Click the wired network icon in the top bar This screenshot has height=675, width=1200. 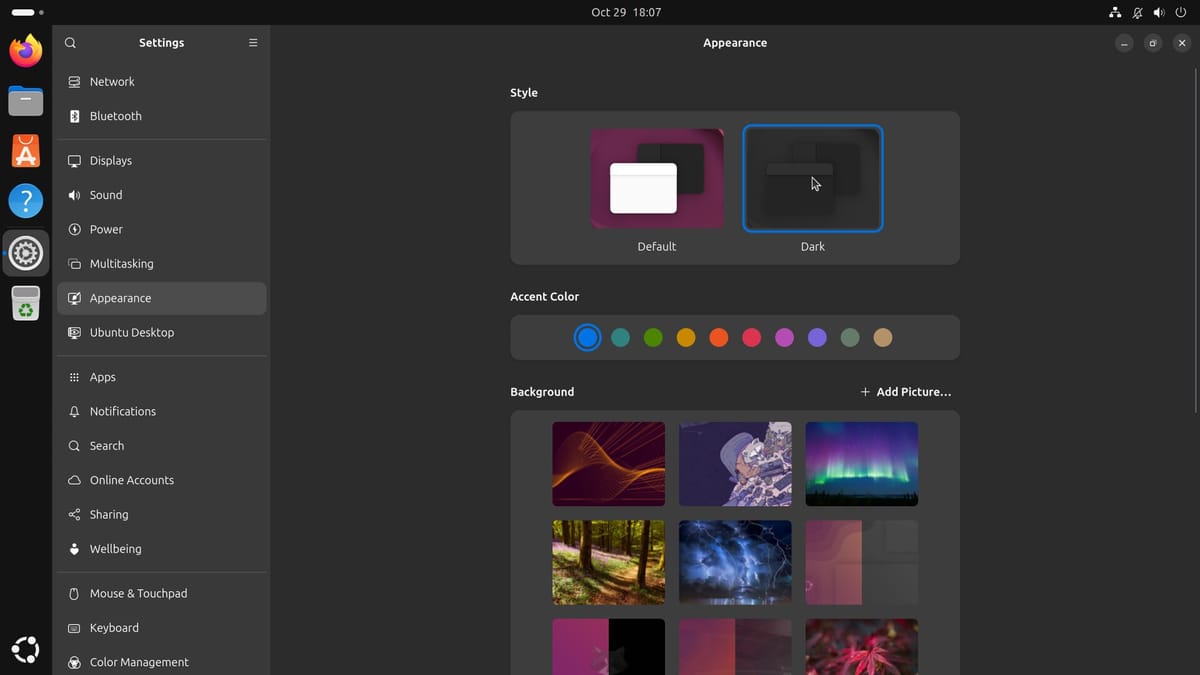(x=1115, y=12)
